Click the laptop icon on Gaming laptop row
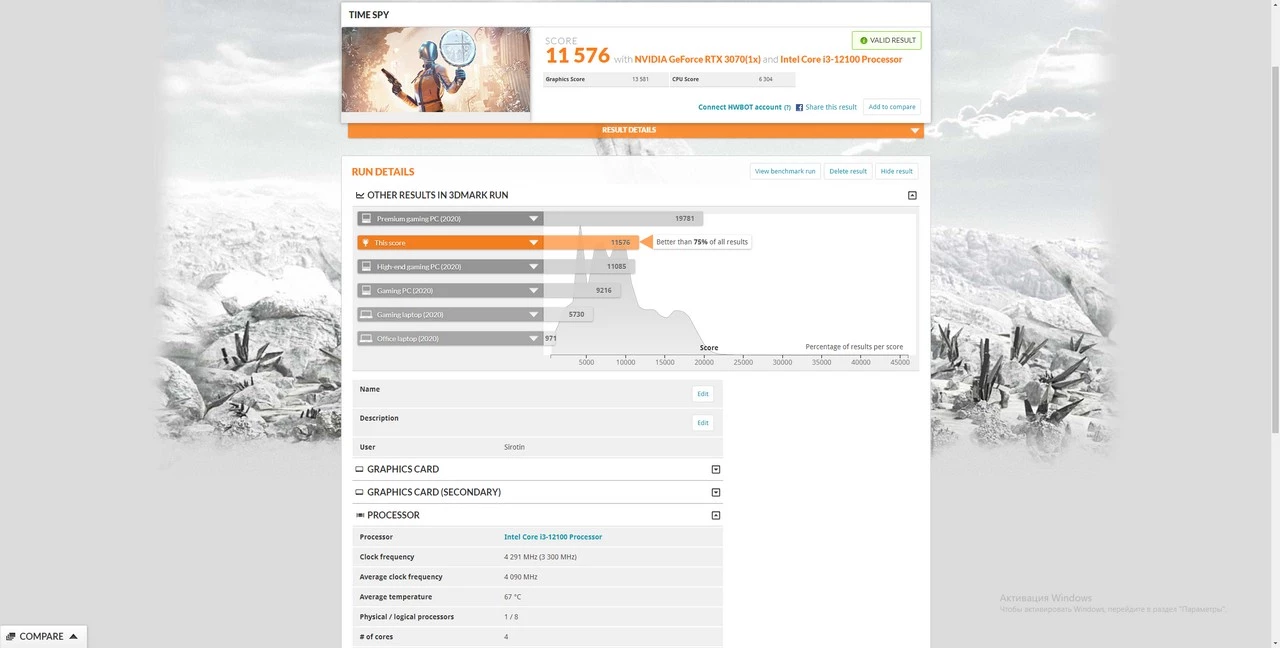Viewport: 1280px width, 648px height. click(x=367, y=314)
